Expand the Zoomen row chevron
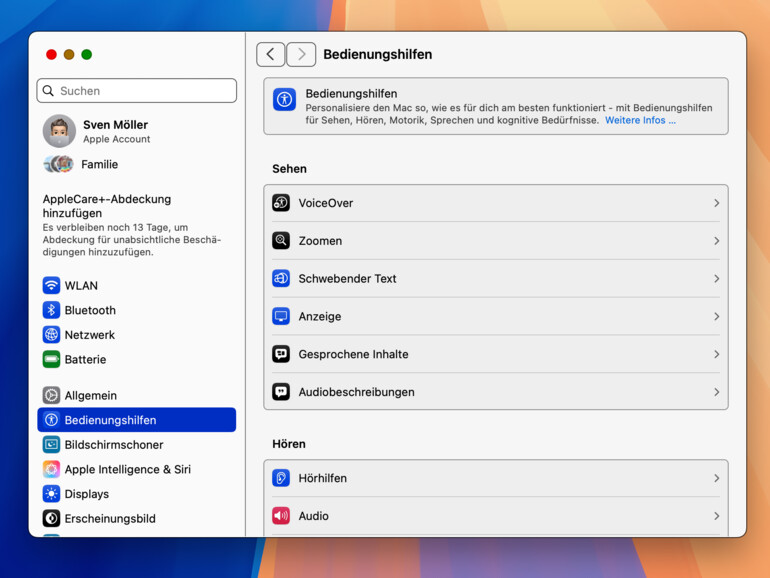 [x=716, y=241]
